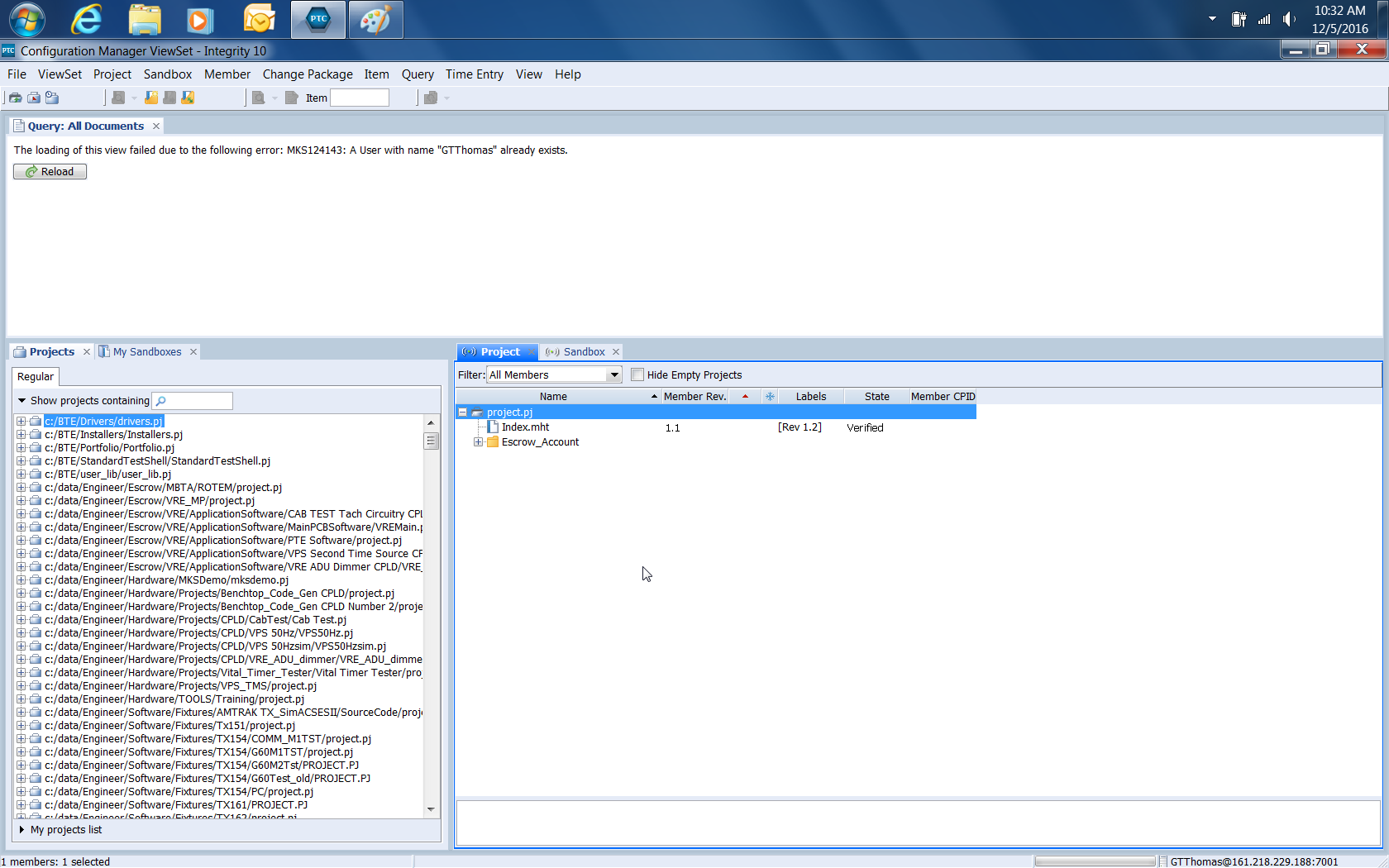
Task: Click the Paint taskbar icon
Action: coord(375,19)
